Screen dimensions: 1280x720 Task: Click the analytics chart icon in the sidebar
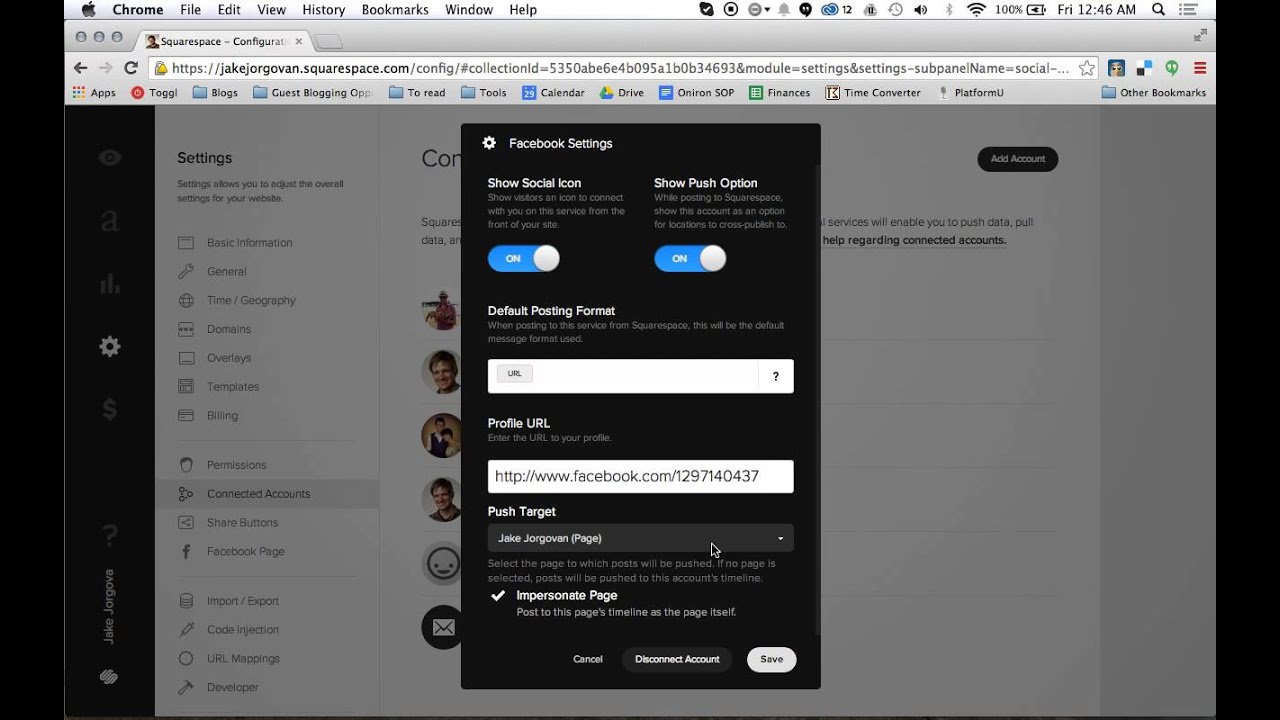[x=109, y=283]
